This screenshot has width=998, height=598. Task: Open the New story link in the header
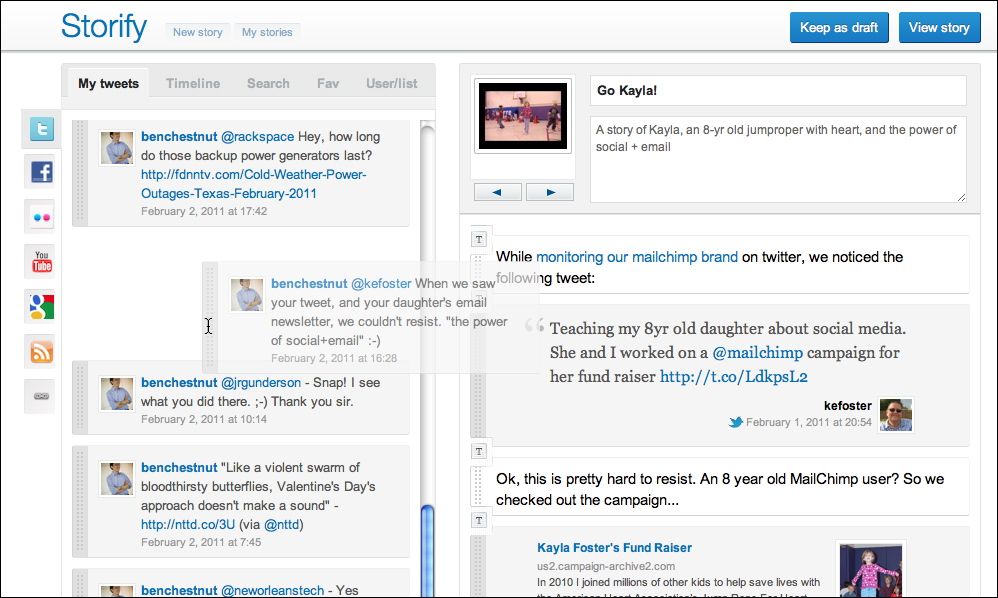(198, 32)
